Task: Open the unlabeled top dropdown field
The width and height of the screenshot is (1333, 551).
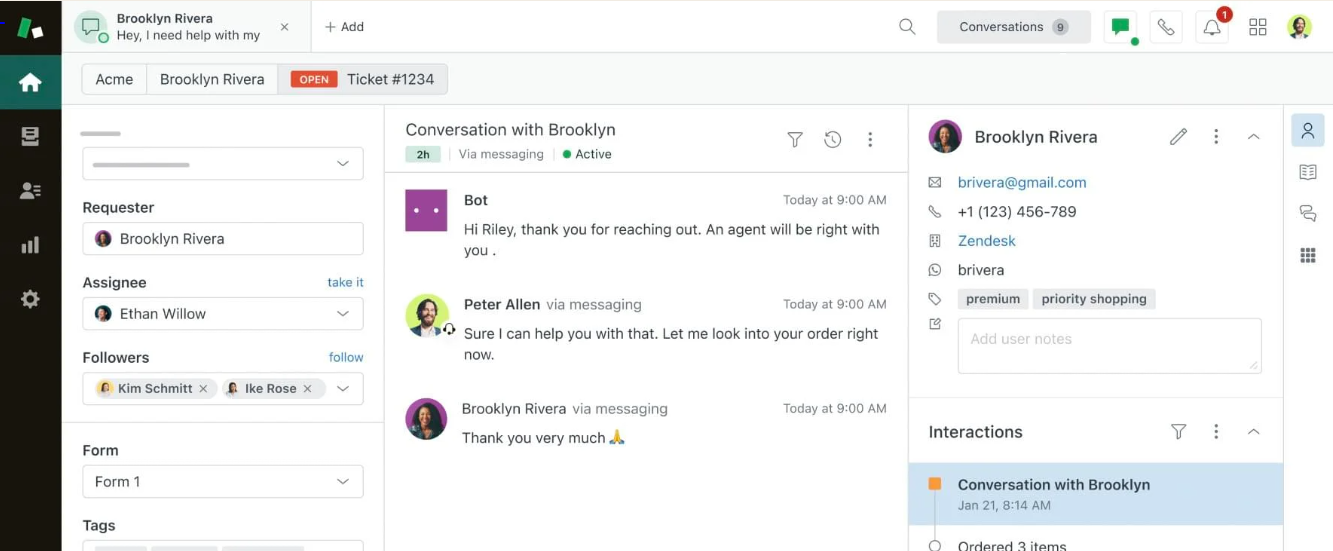Action: (223, 164)
